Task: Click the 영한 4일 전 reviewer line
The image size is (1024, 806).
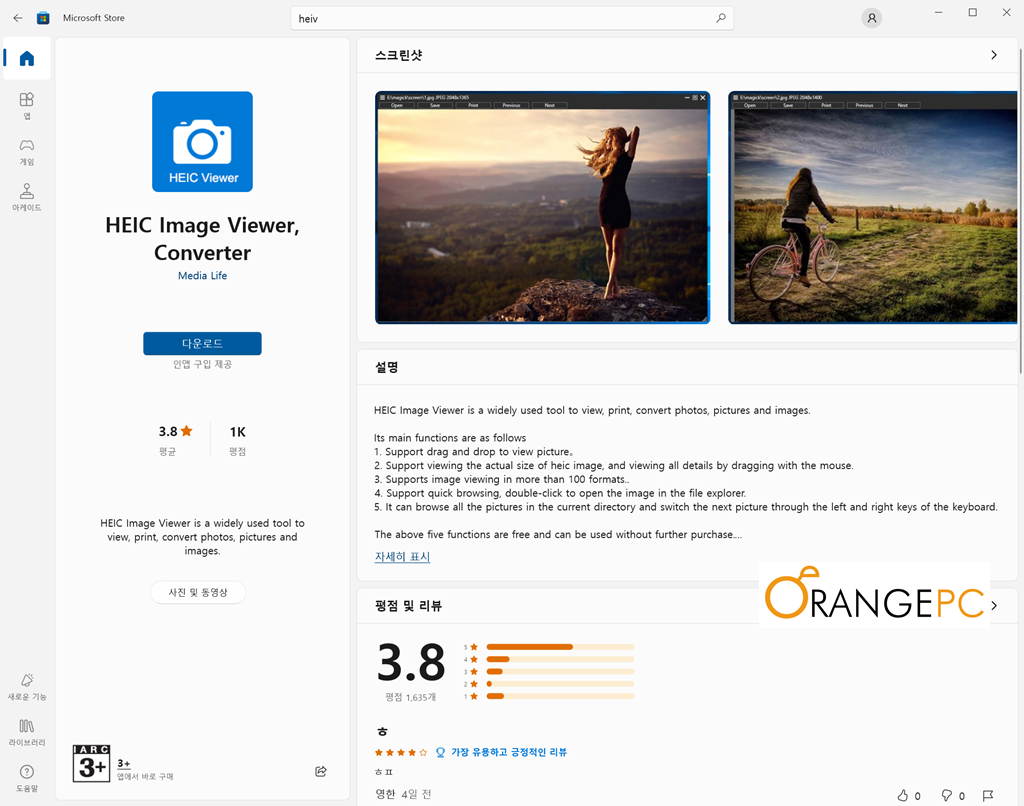Action: click(x=403, y=794)
